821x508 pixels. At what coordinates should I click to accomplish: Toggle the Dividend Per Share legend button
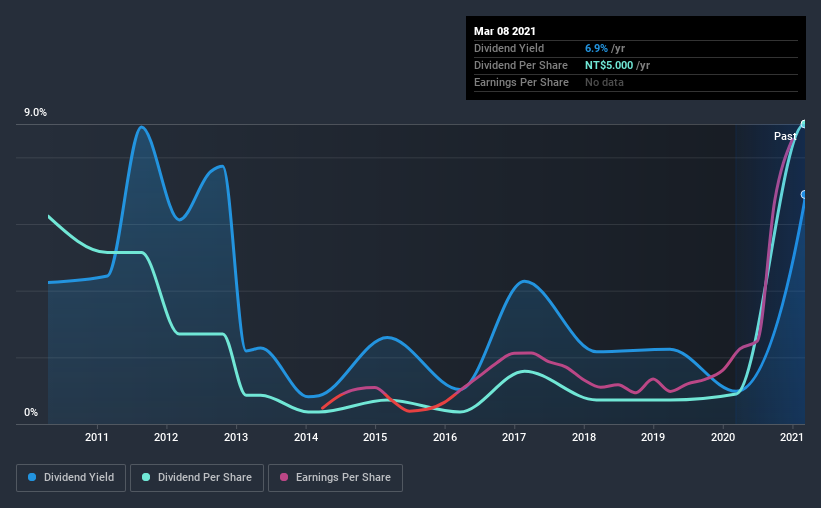(x=197, y=478)
